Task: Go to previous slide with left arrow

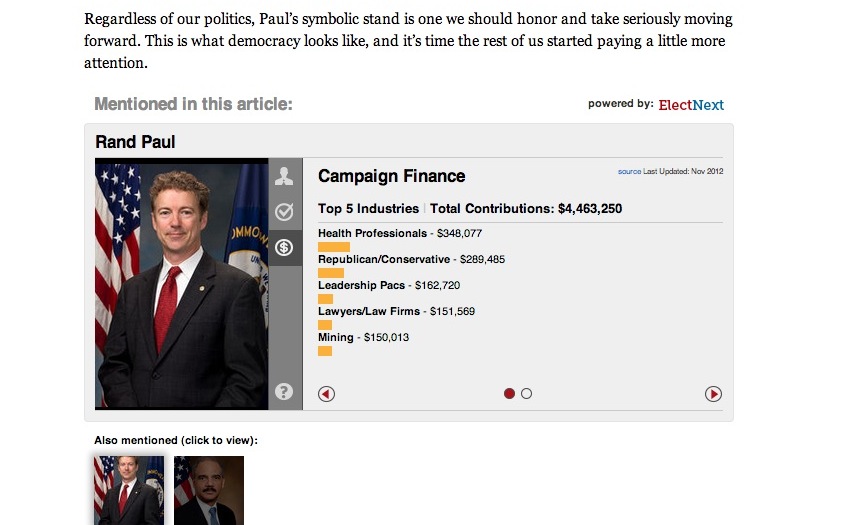Action: [x=326, y=394]
